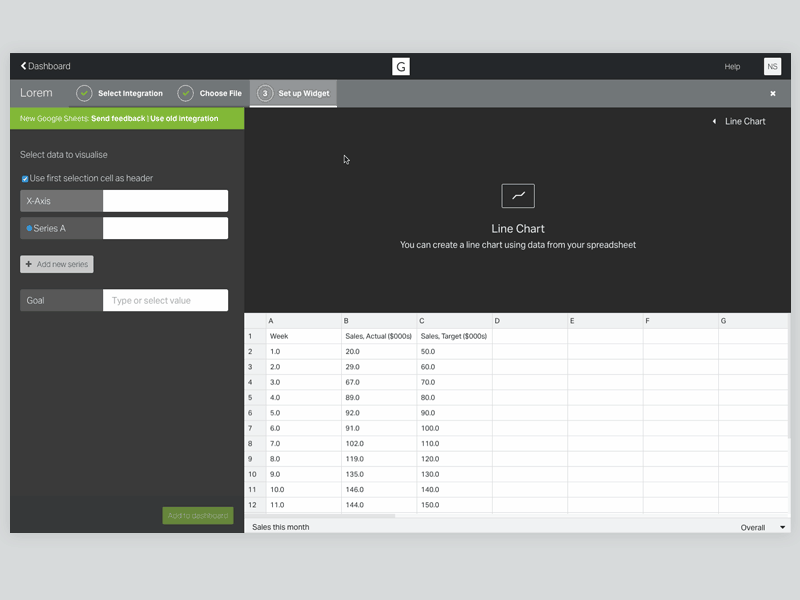Screen dimensions: 800x600
Task: Select the cell with value 100.0
Action: 455,428
